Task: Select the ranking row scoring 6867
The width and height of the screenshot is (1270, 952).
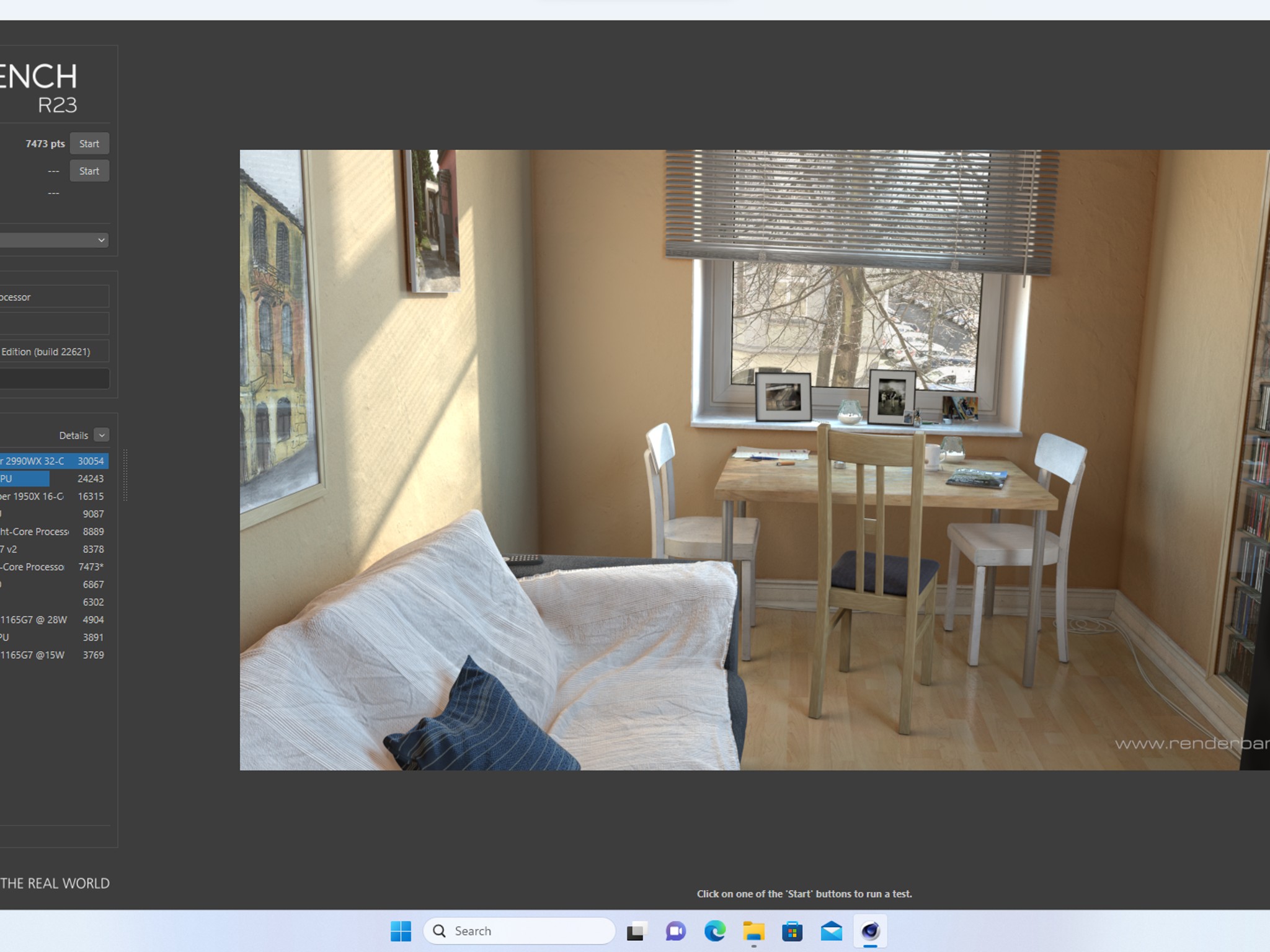Action: tap(54, 584)
